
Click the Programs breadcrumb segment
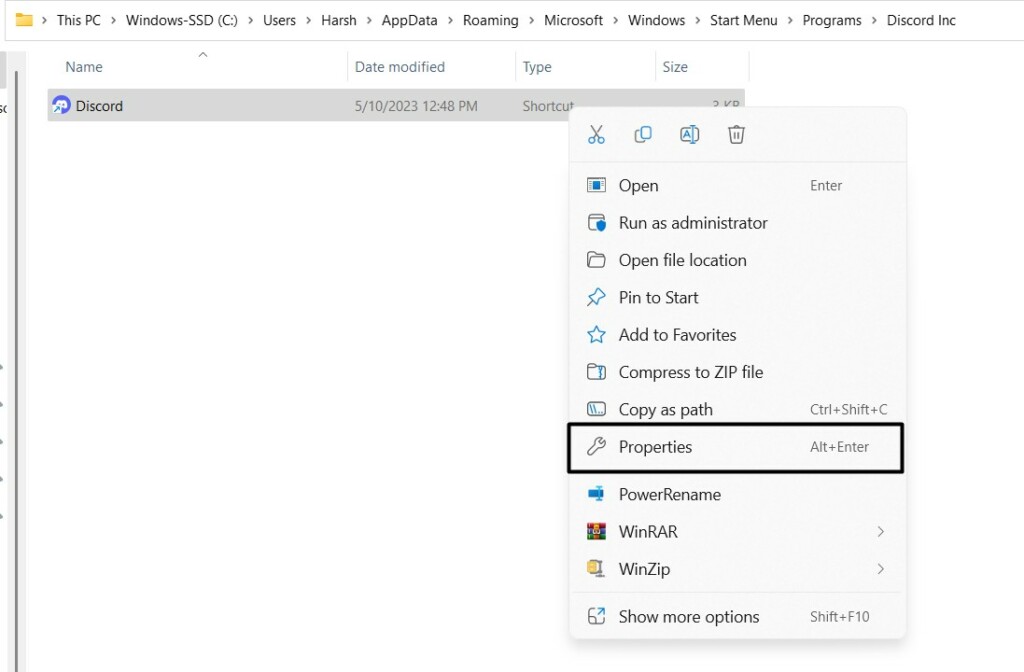[x=834, y=20]
